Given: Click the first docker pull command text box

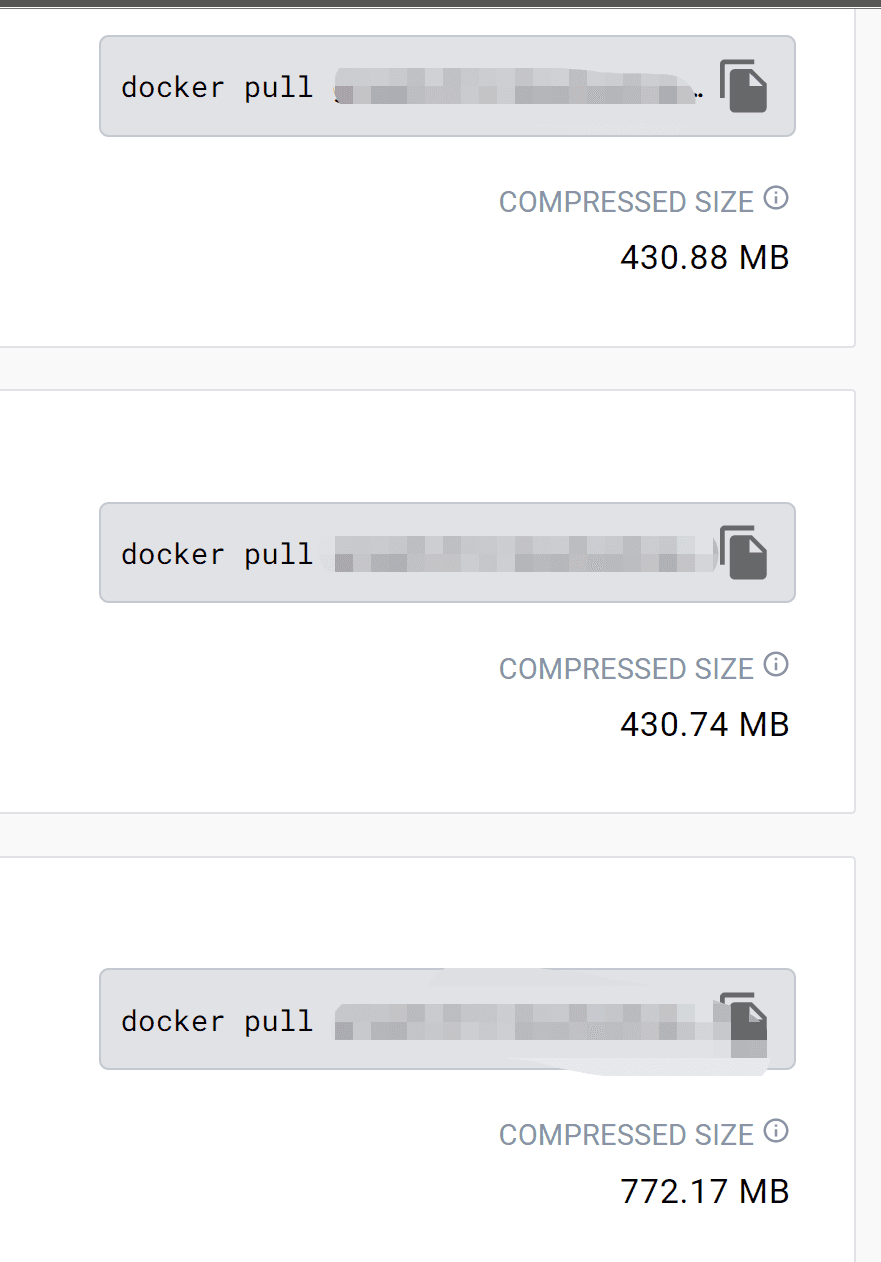Looking at the screenshot, I should point(447,86).
